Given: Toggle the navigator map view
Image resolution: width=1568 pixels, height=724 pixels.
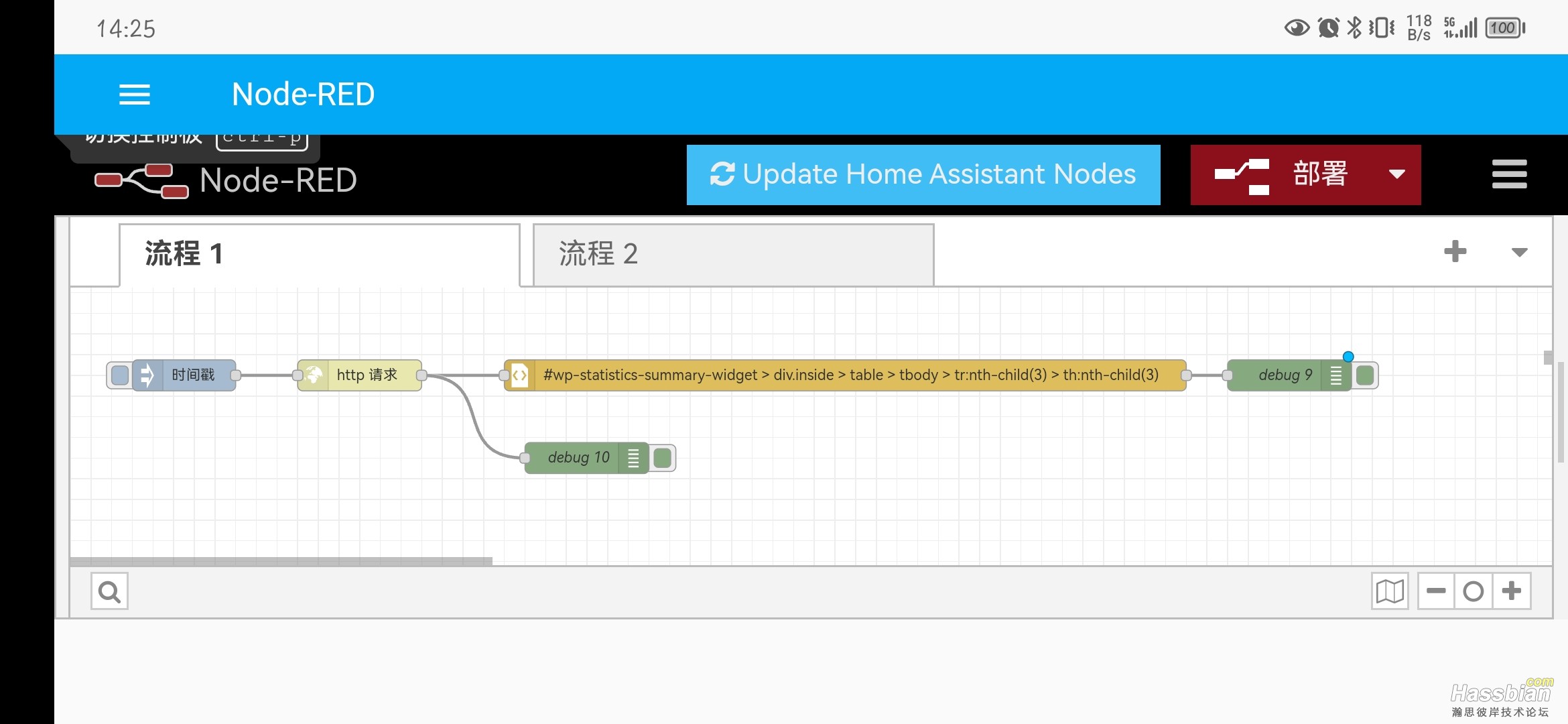Looking at the screenshot, I should pos(1390,591).
